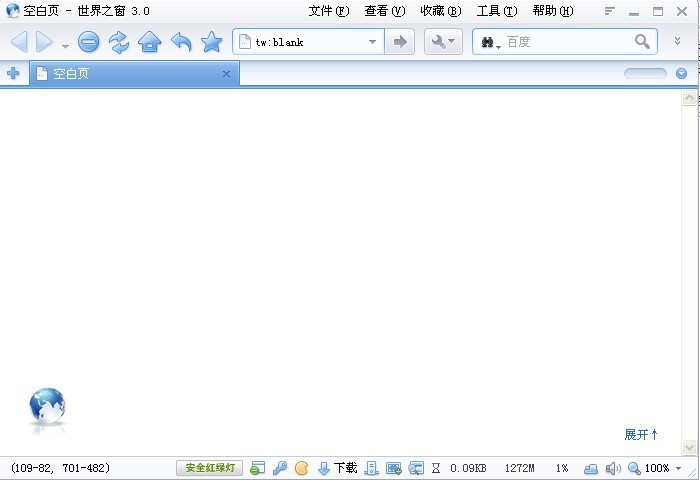Click the scrollbar down arrow
Viewport: 700px width, 480px height.
pyautogui.click(x=689, y=447)
